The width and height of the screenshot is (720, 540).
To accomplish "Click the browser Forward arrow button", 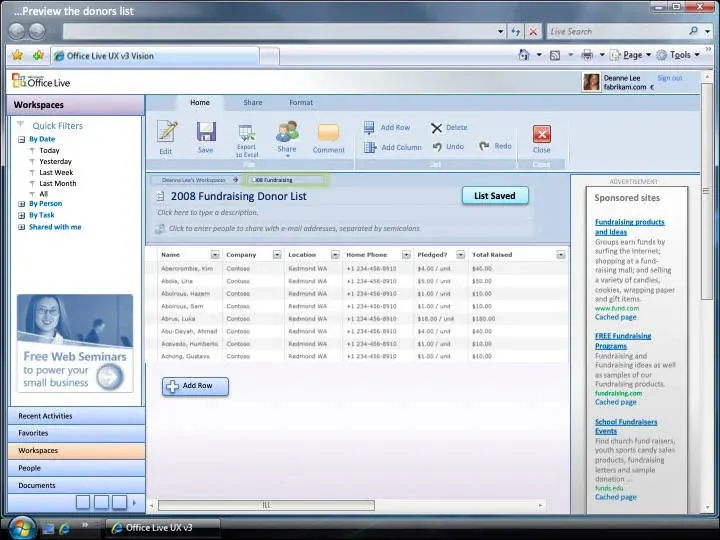I will pos(37,31).
